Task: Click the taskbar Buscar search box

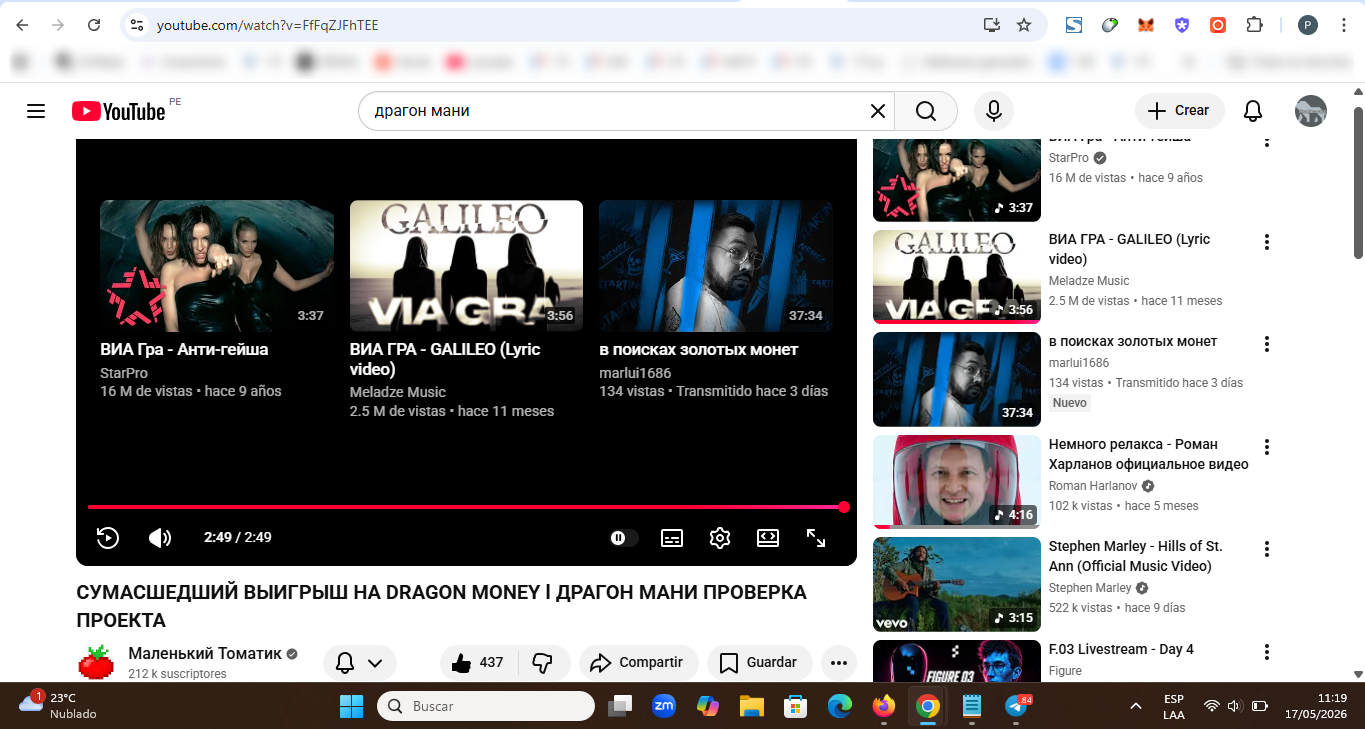Action: point(486,706)
